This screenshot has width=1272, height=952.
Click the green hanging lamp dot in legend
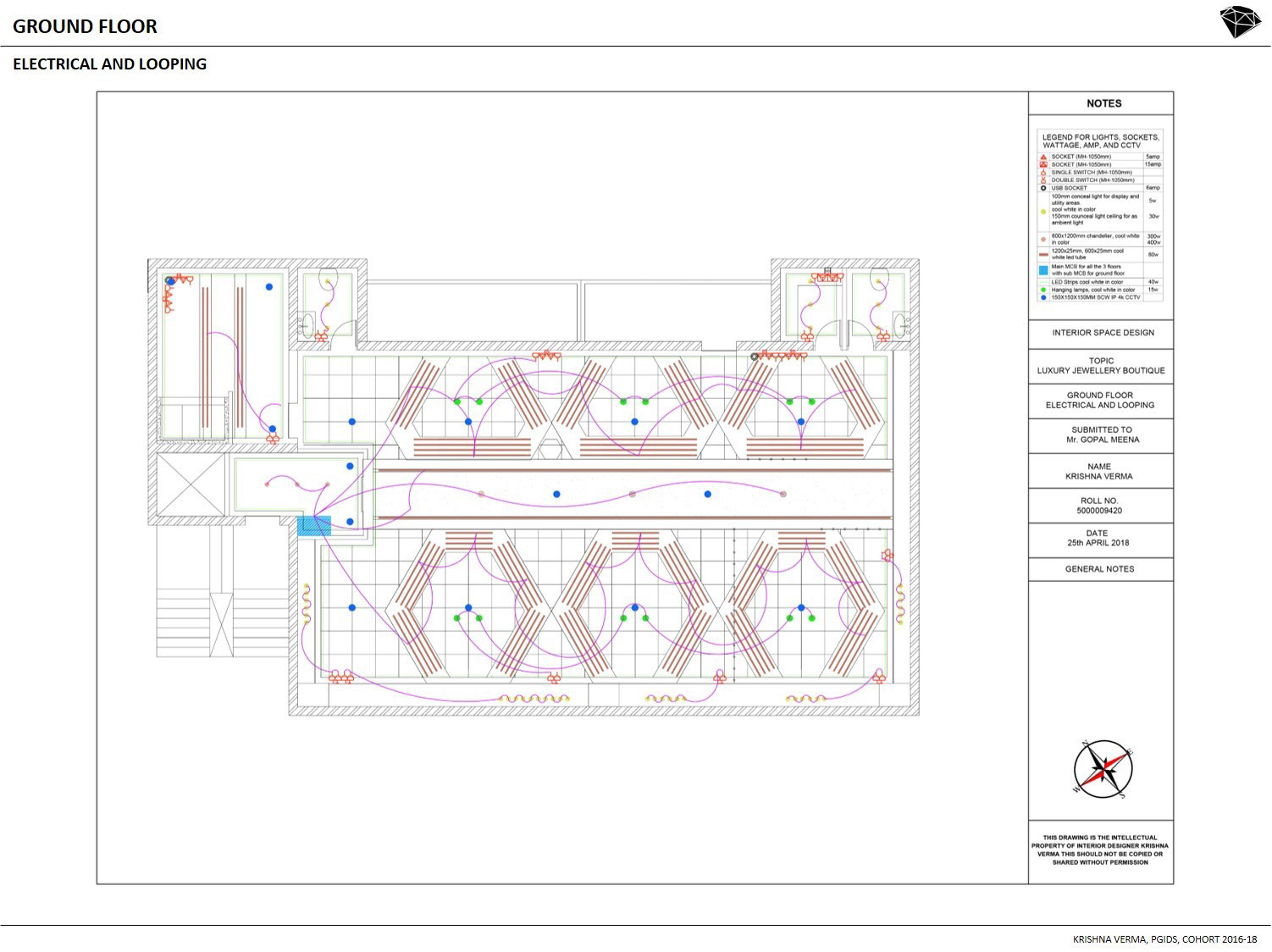click(x=1043, y=290)
